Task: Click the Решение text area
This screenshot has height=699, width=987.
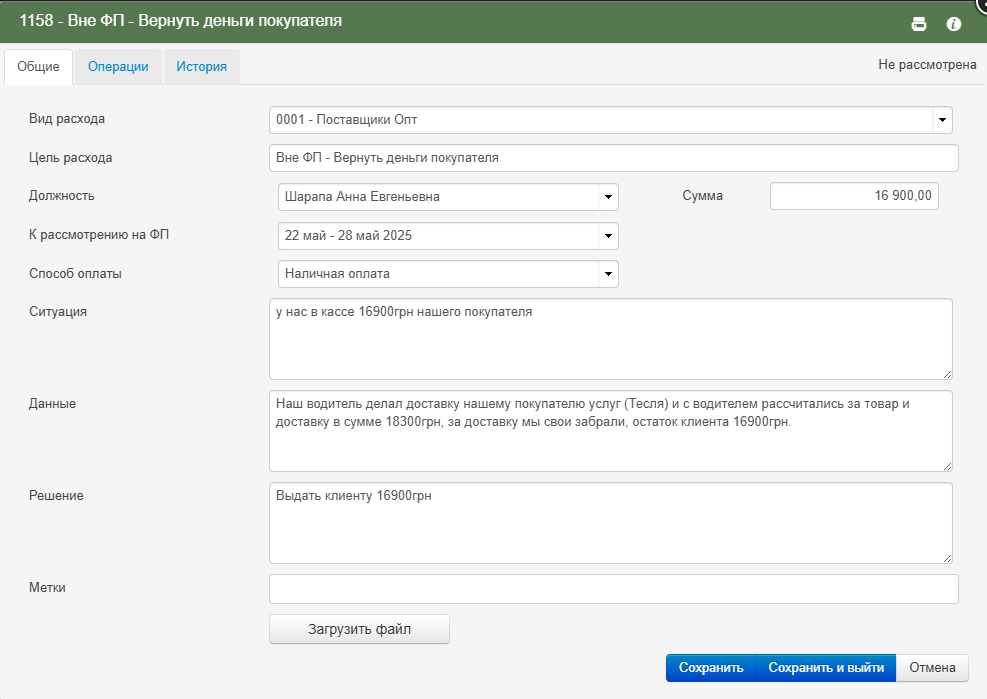Action: [611, 523]
